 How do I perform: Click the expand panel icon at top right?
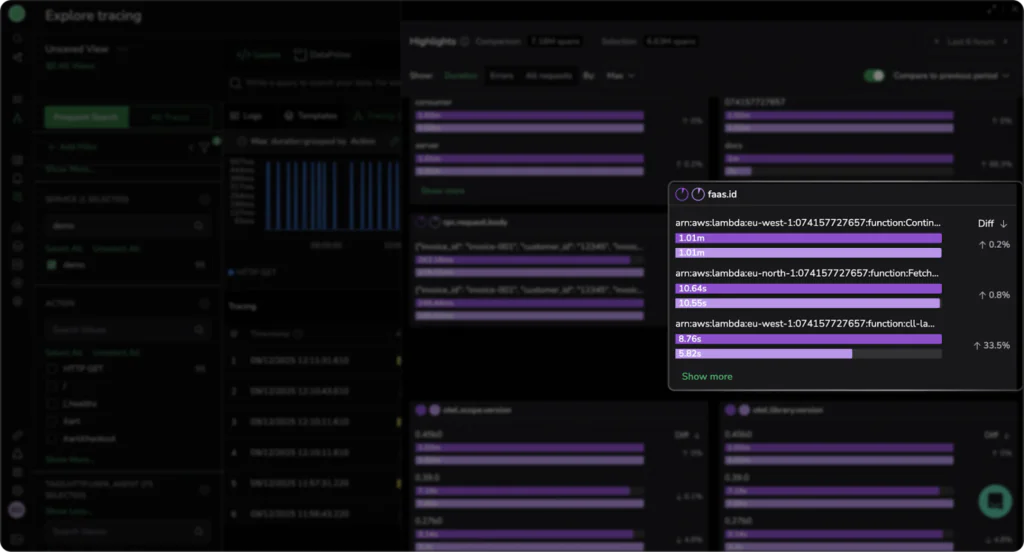coord(991,9)
